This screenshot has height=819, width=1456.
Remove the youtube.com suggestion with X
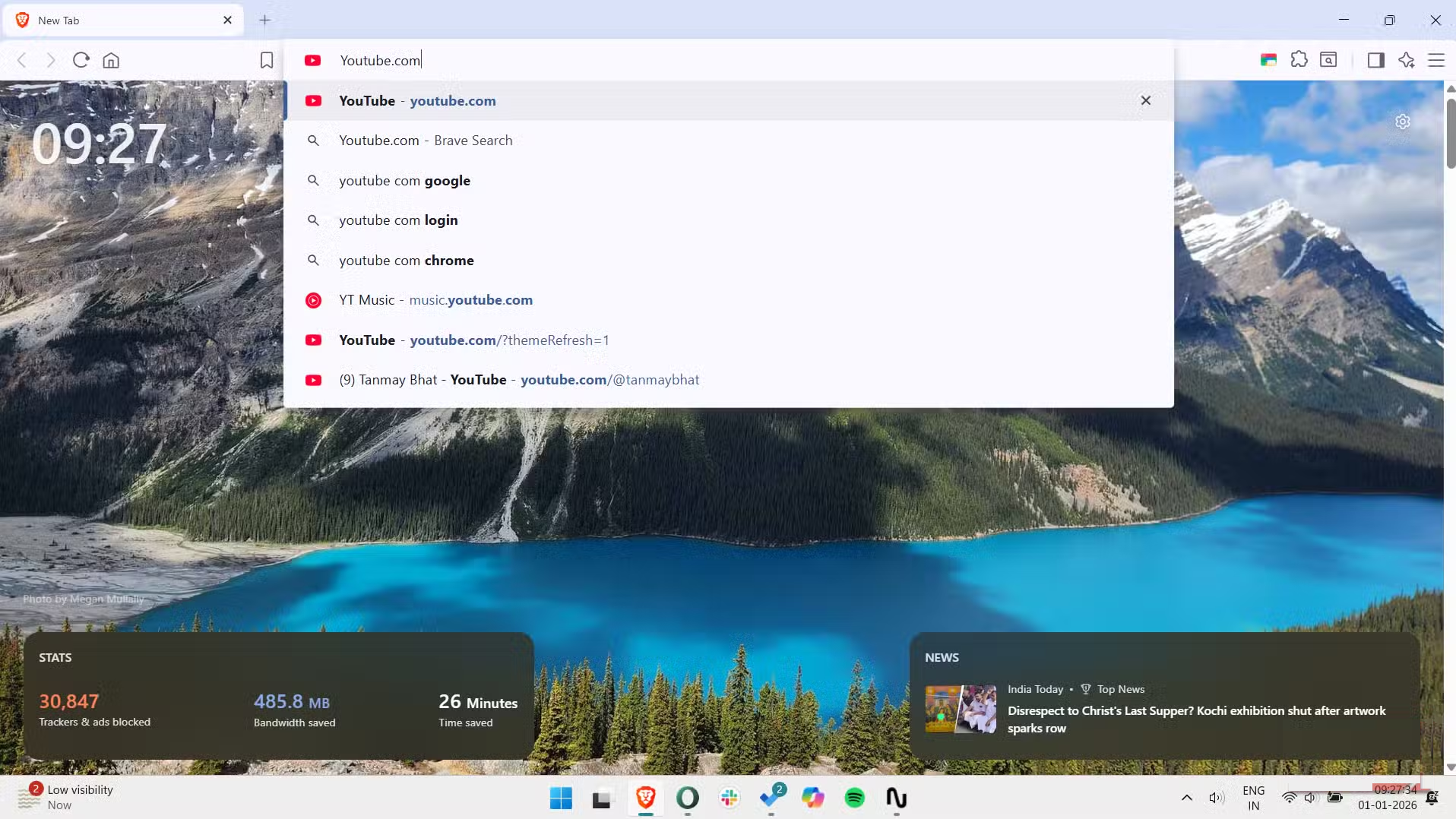tap(1146, 100)
